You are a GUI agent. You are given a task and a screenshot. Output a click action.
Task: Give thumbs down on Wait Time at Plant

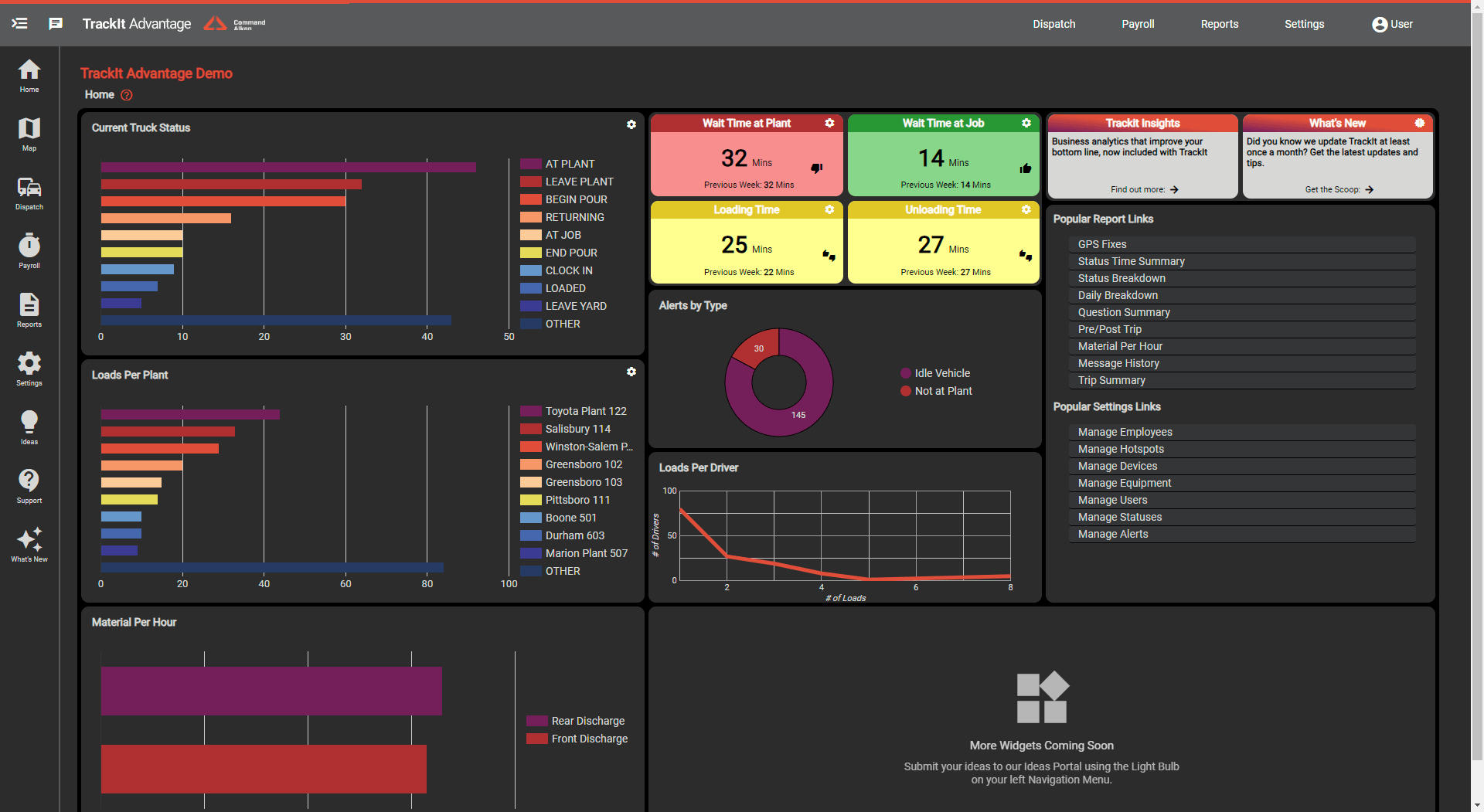pos(816,168)
